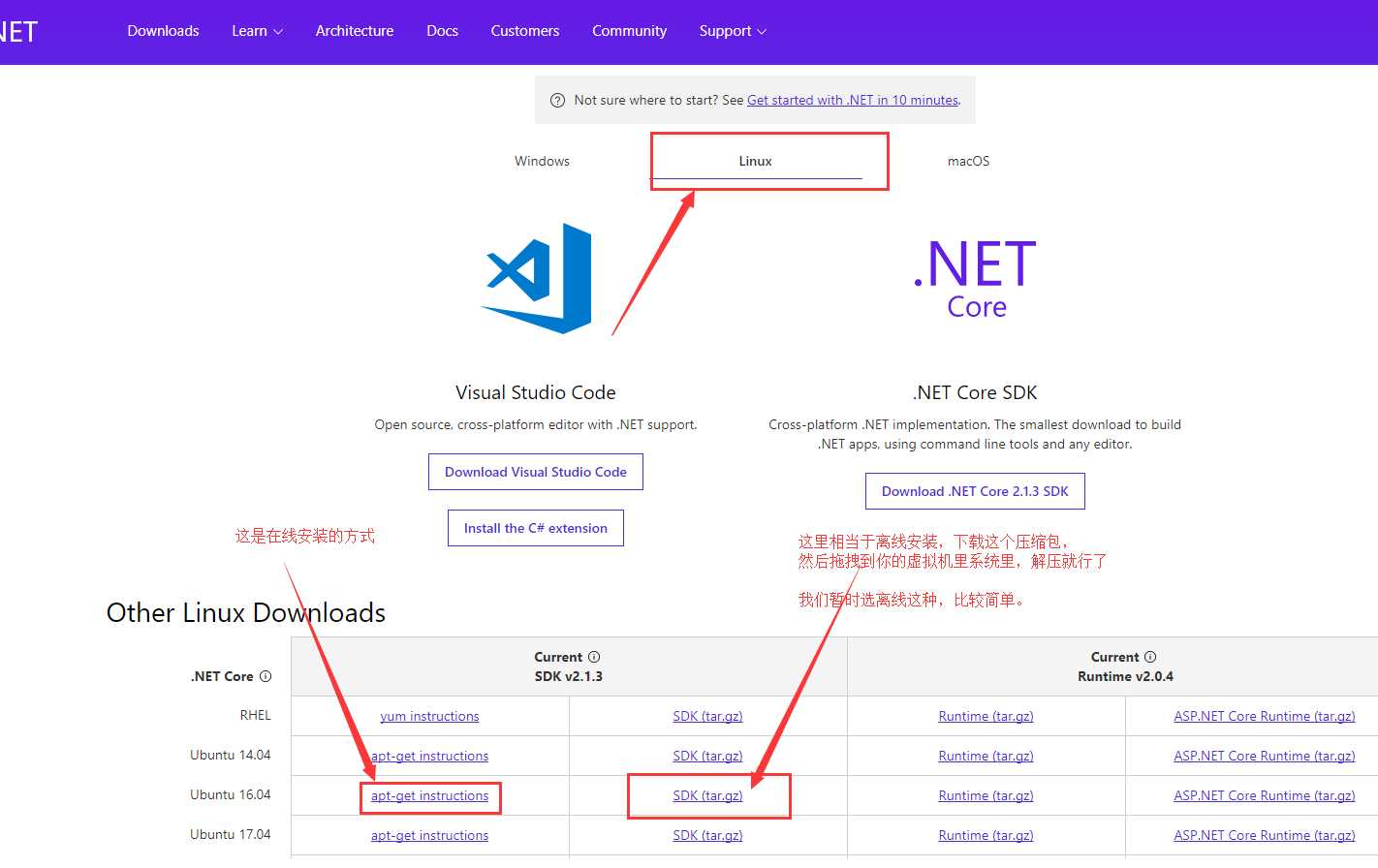Viewport: 1378px width, 868px height.
Task: Download SDK (tar.gz) for Ubuntu 14.04
Action: tap(707, 756)
